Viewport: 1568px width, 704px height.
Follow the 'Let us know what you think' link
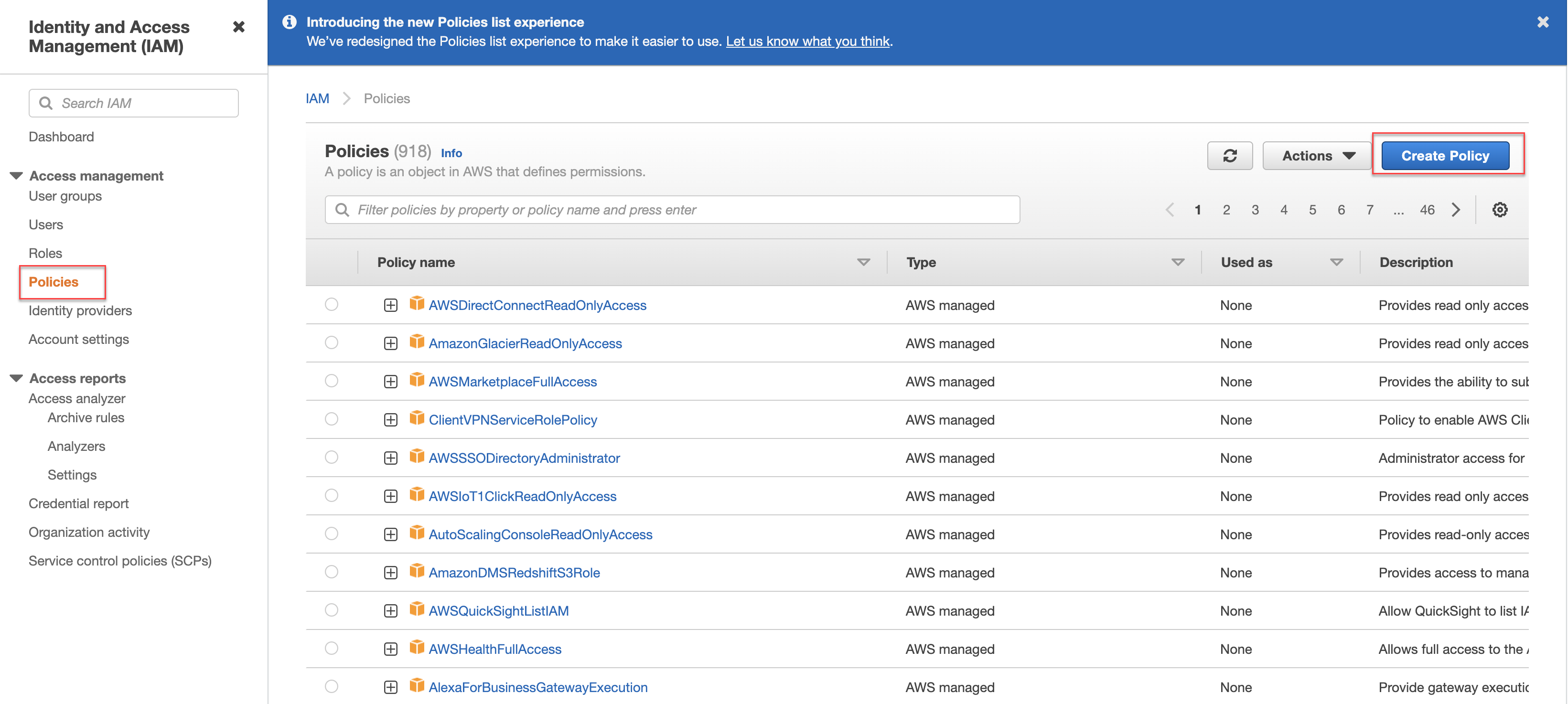tap(808, 42)
